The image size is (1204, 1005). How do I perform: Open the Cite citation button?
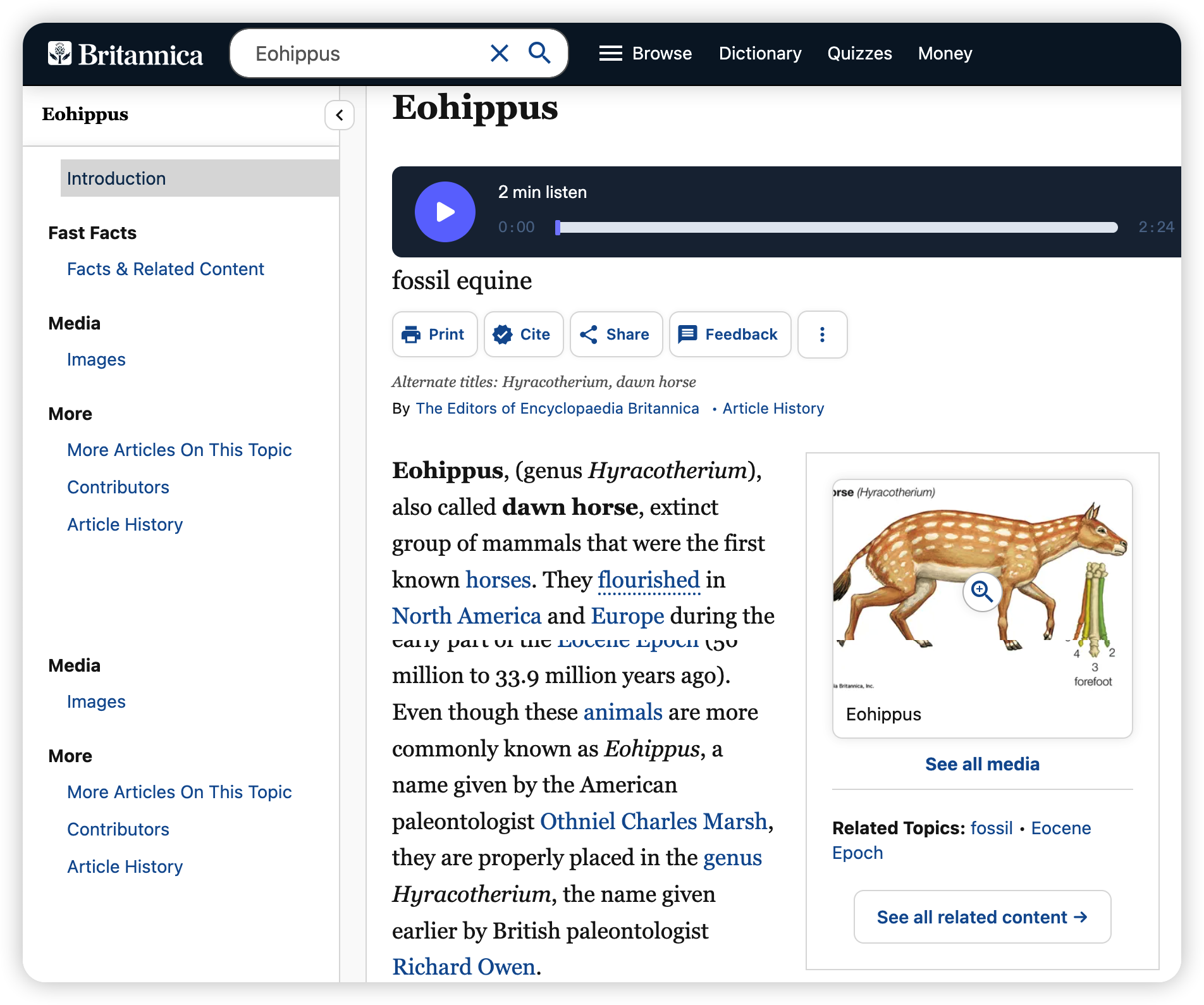pyautogui.click(x=523, y=335)
